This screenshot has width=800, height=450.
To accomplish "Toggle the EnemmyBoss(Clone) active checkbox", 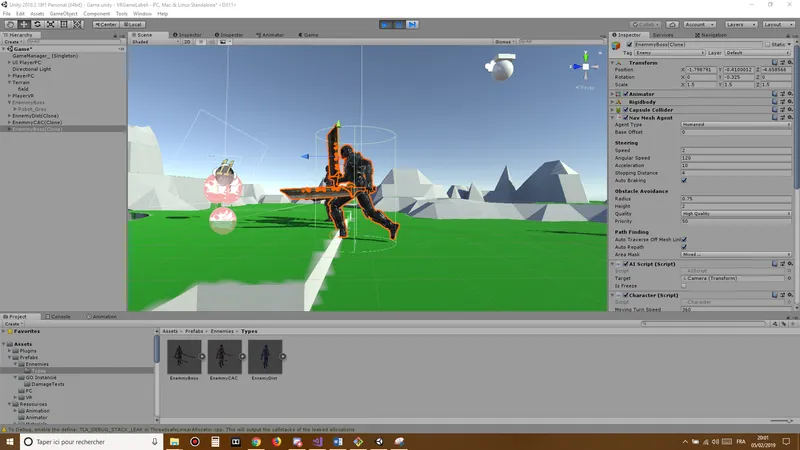I will coord(629,45).
